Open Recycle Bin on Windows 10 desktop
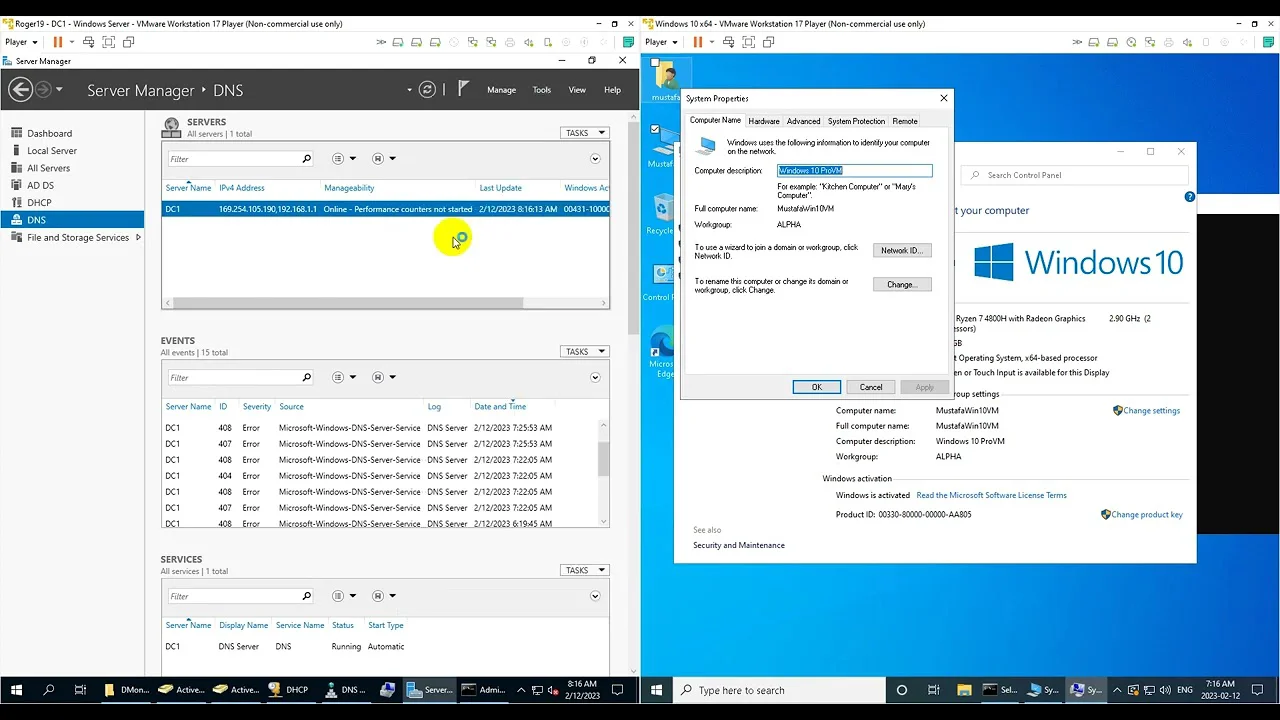 point(661,214)
